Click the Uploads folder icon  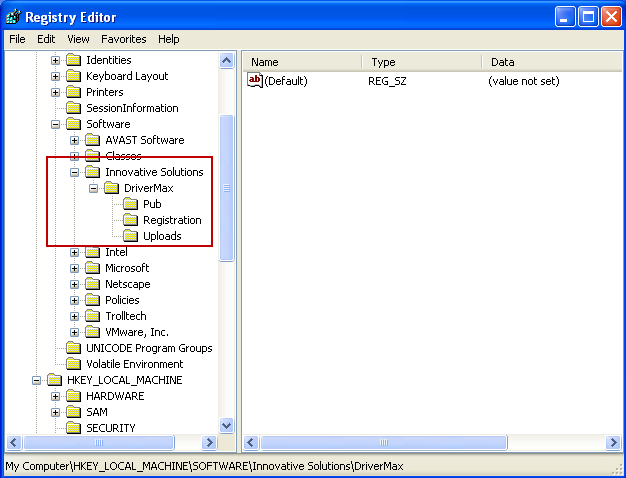[131, 236]
